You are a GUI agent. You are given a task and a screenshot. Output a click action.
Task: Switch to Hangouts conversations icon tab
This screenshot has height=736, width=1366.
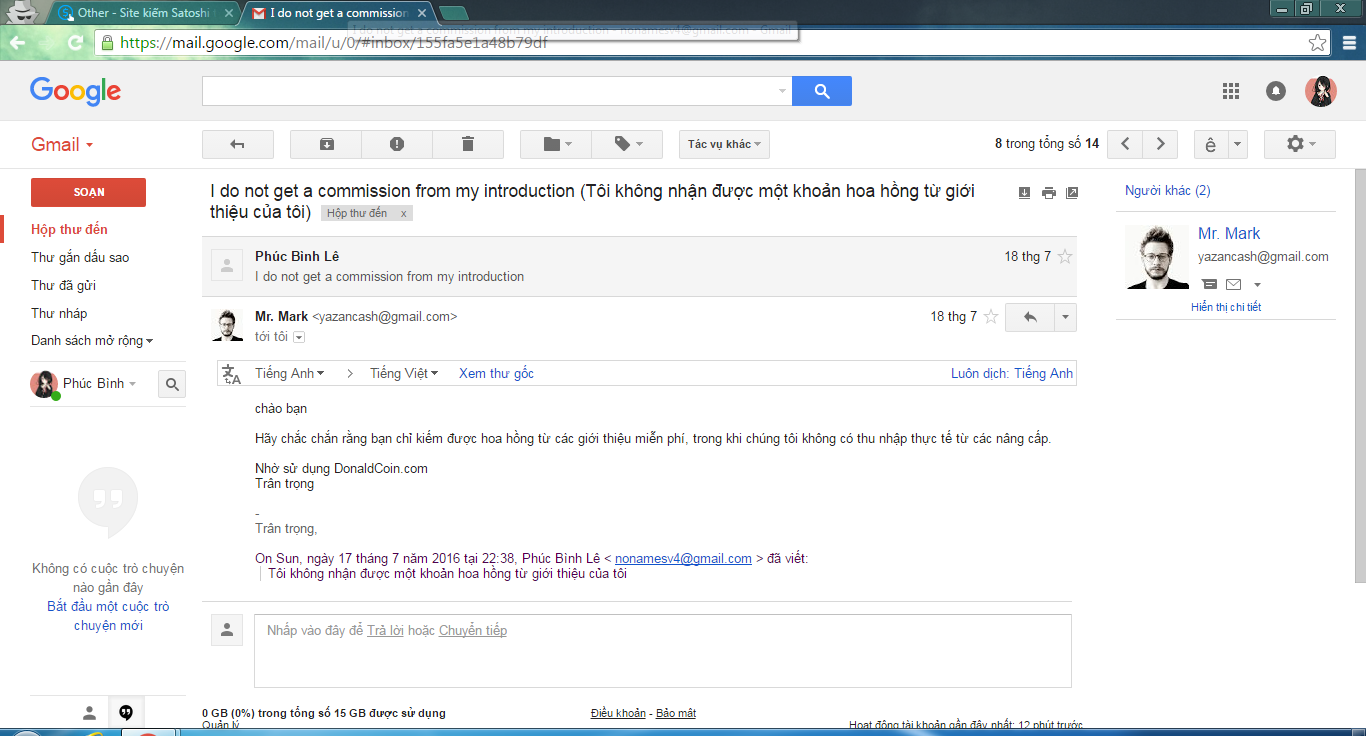point(126,713)
